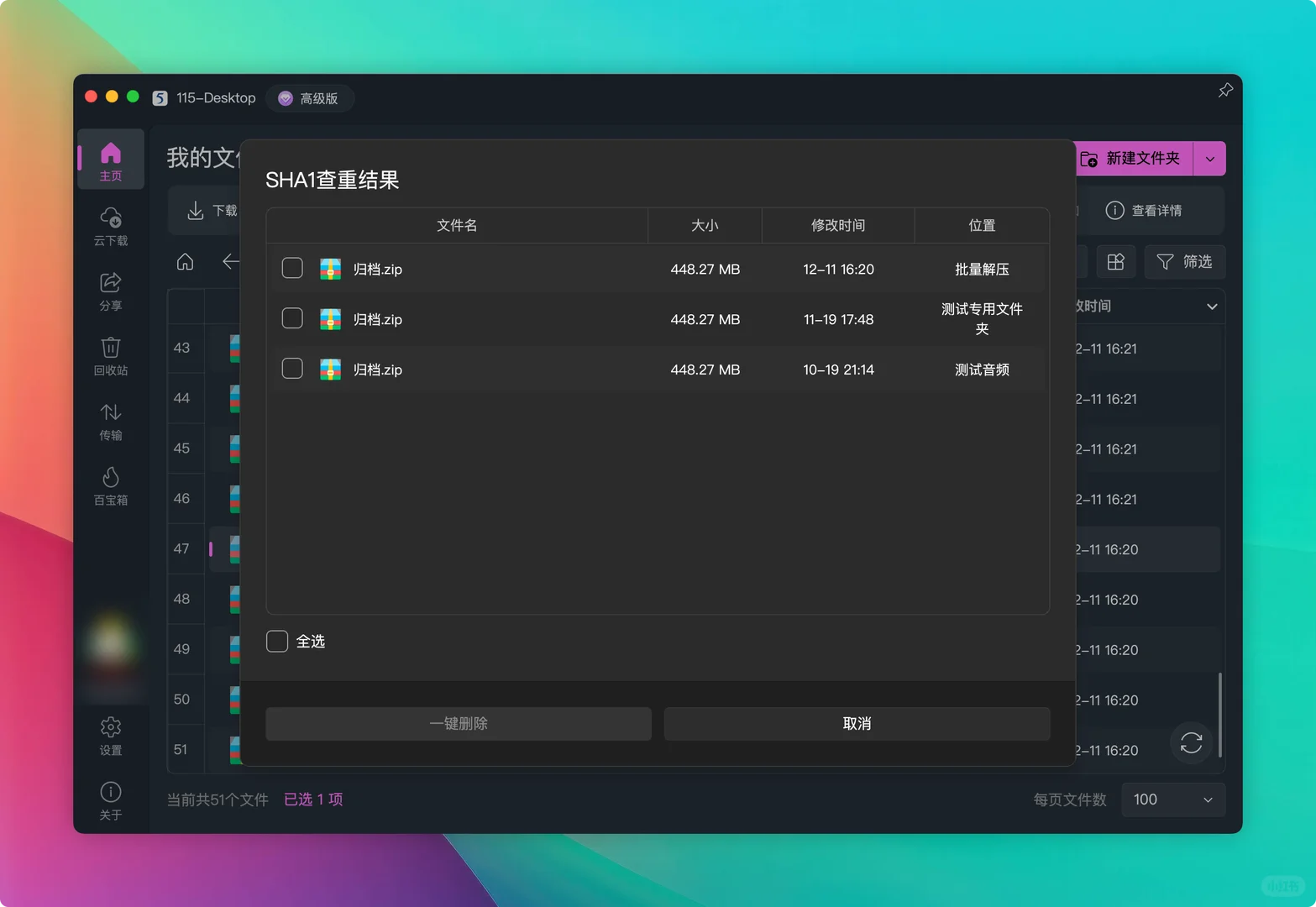Open the 百宝箱 toolbox panel

click(x=110, y=485)
